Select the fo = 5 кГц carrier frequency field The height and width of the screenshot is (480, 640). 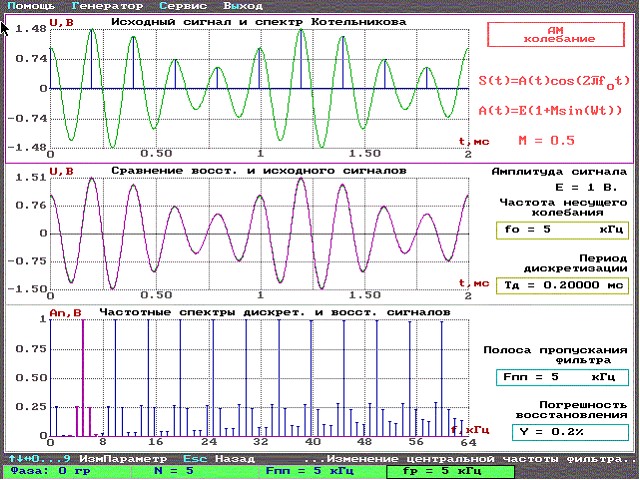(x=560, y=230)
